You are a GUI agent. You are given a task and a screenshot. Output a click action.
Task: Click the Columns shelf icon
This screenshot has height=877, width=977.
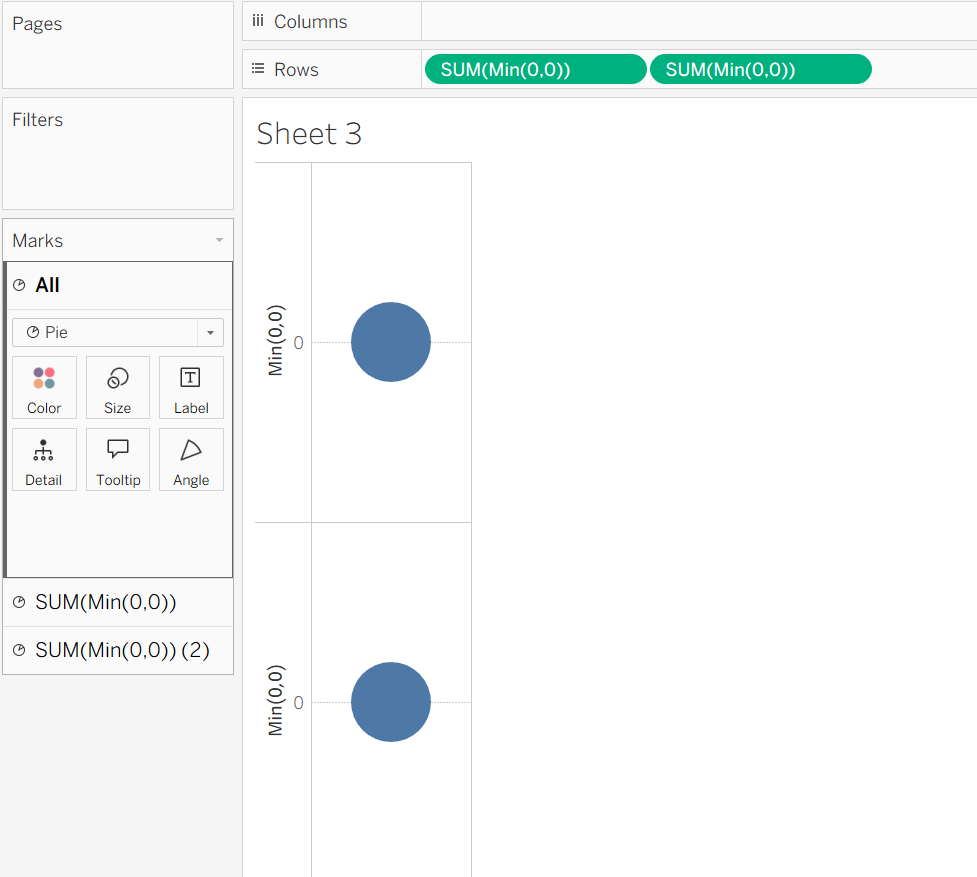(x=258, y=21)
